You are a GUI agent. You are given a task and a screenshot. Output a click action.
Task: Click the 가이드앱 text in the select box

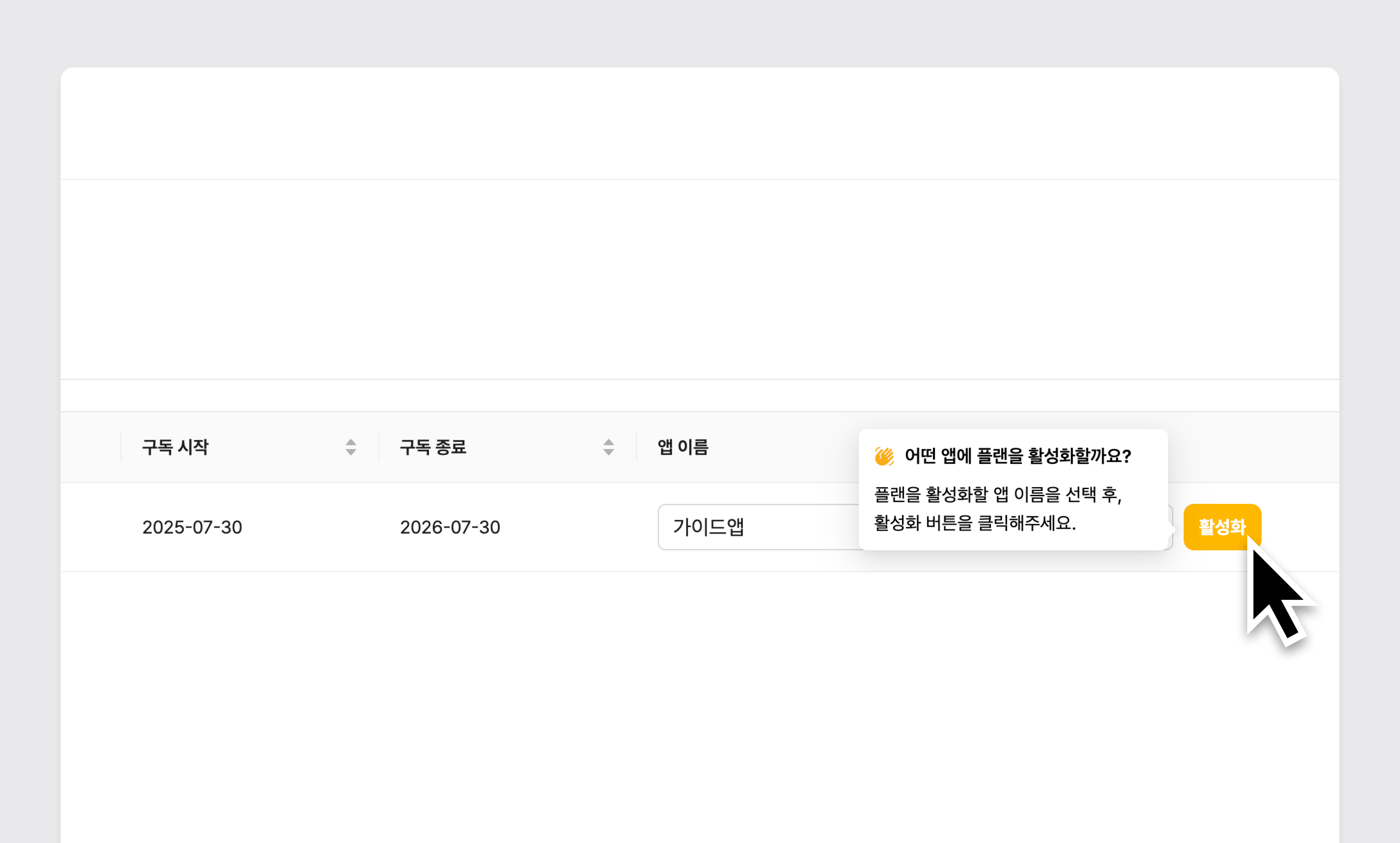tap(708, 527)
